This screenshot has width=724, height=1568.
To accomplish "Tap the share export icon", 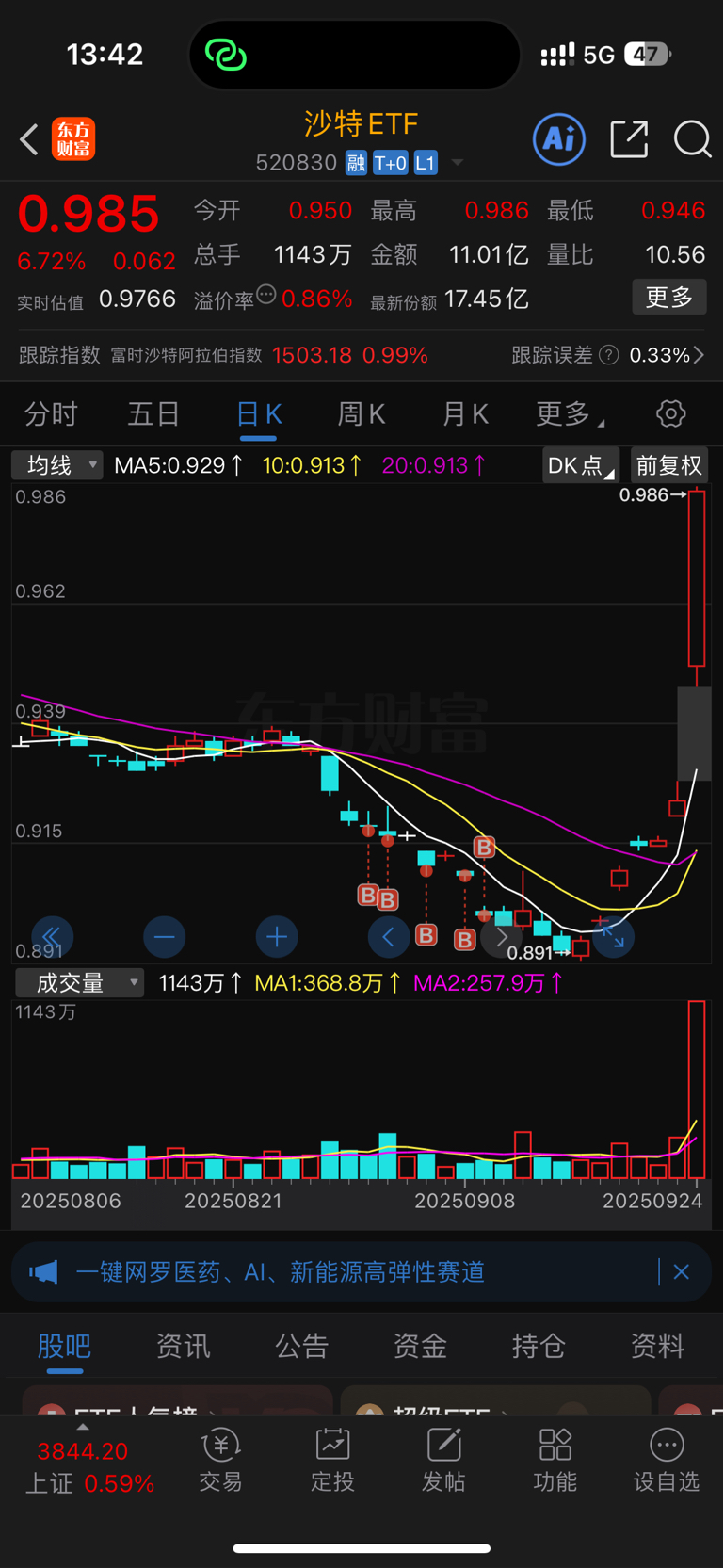I will click(x=629, y=139).
